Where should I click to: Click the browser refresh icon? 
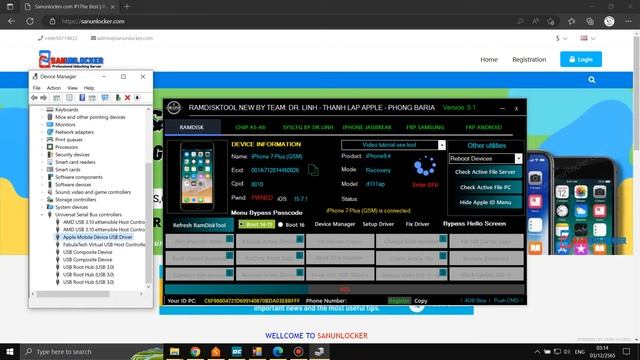[x=30, y=21]
